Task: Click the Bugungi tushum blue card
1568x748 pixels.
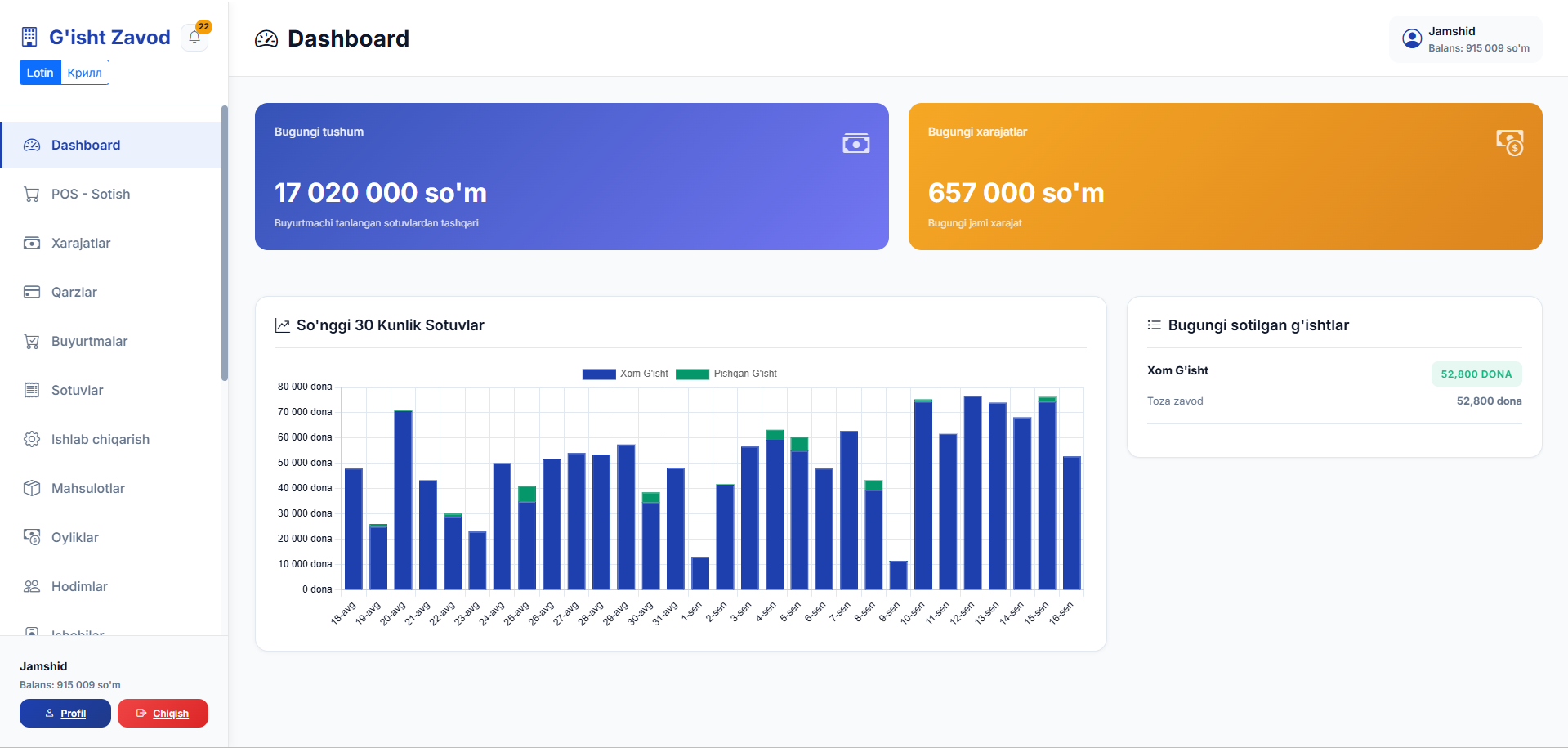Action: 572,177
